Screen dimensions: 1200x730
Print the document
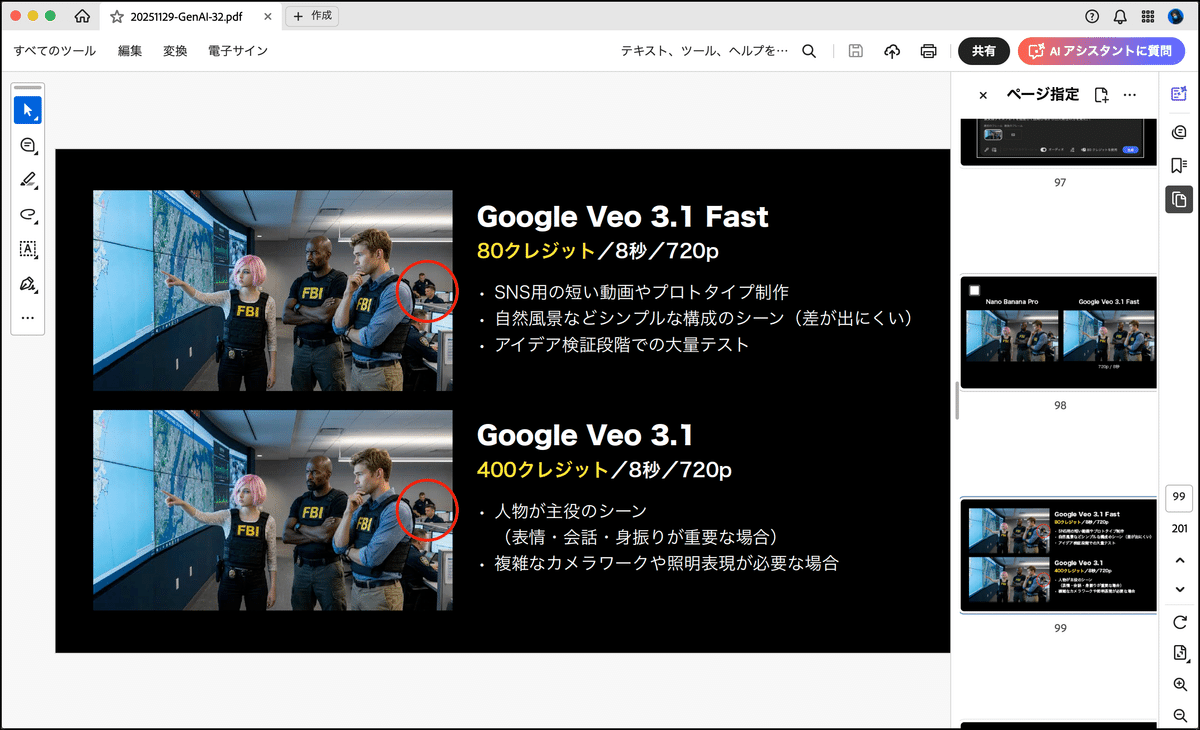click(928, 51)
